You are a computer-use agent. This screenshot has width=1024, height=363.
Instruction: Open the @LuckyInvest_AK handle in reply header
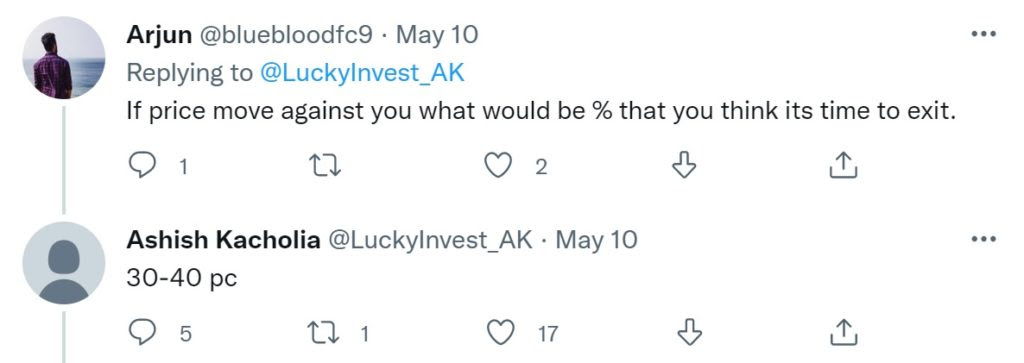(x=429, y=240)
